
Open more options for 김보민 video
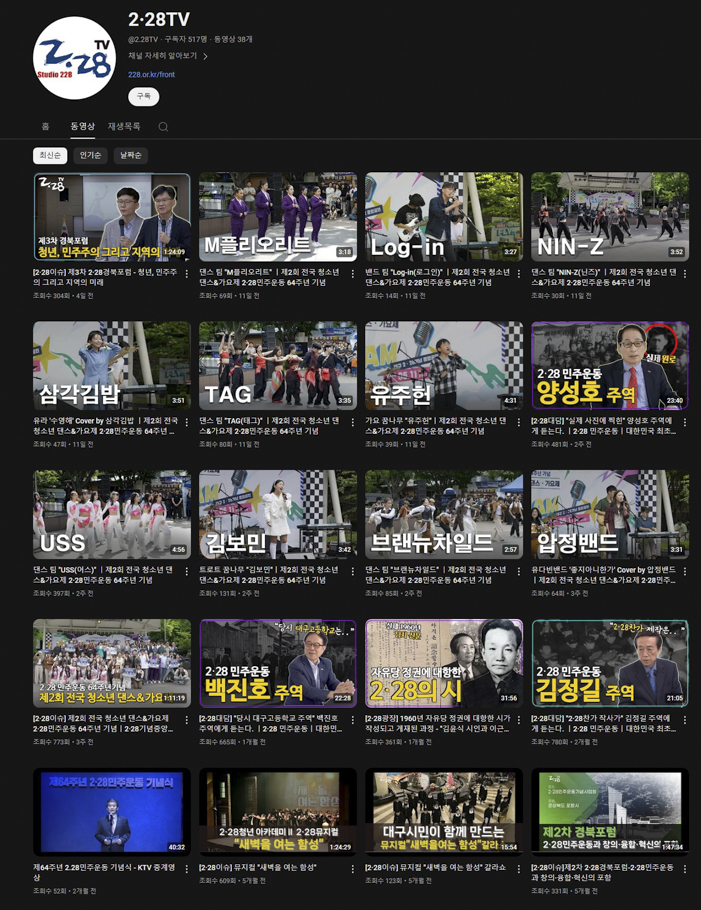352,571
